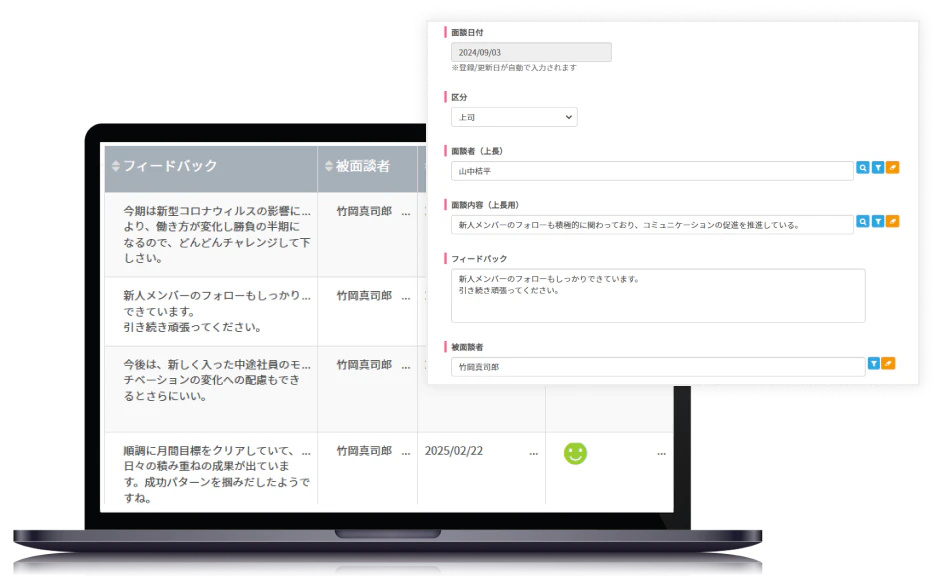Viewport: 940px width, 577px height.
Task: Click 竹岡真司郎 in the 順調に月間目標 row
Action: (364, 450)
